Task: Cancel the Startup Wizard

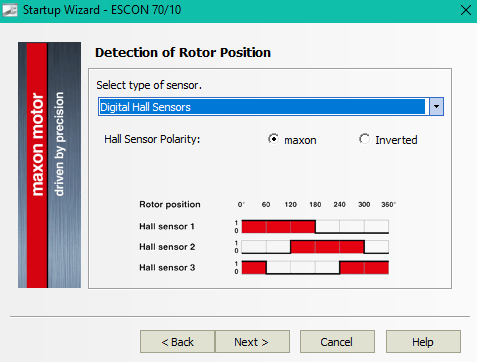Action: point(337,342)
